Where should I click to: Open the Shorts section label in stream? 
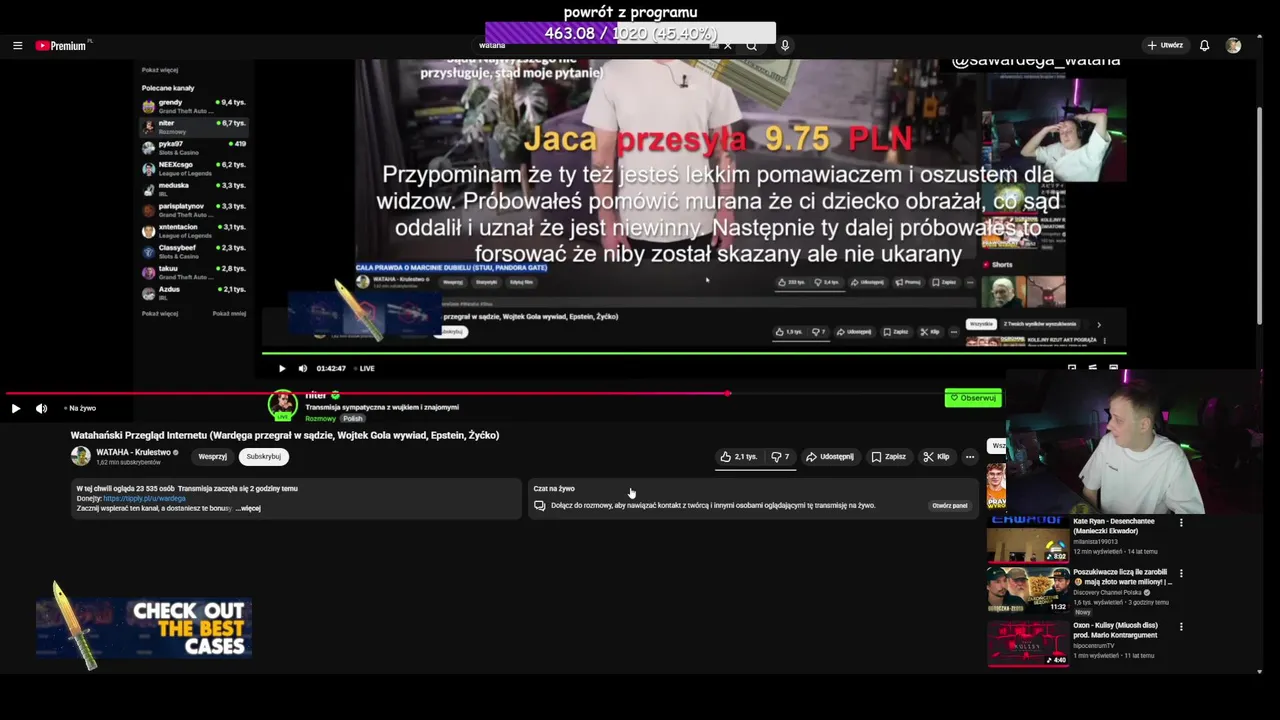1002,265
